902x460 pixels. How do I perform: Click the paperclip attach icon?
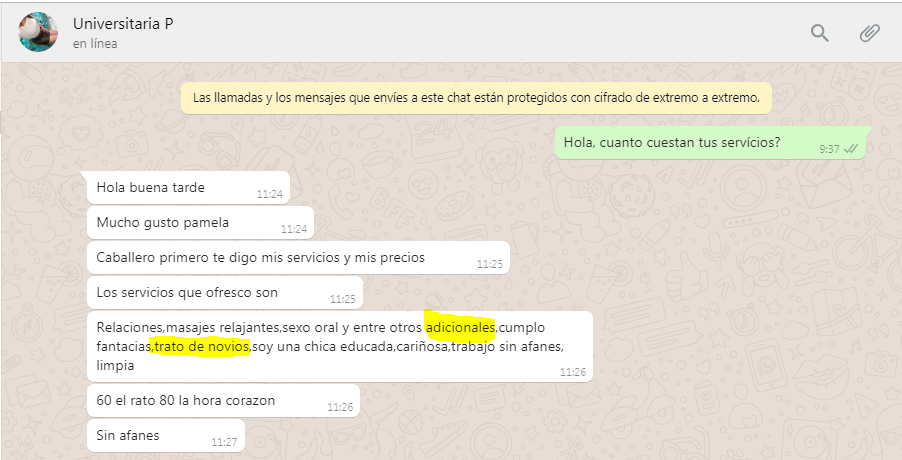pos(869,33)
